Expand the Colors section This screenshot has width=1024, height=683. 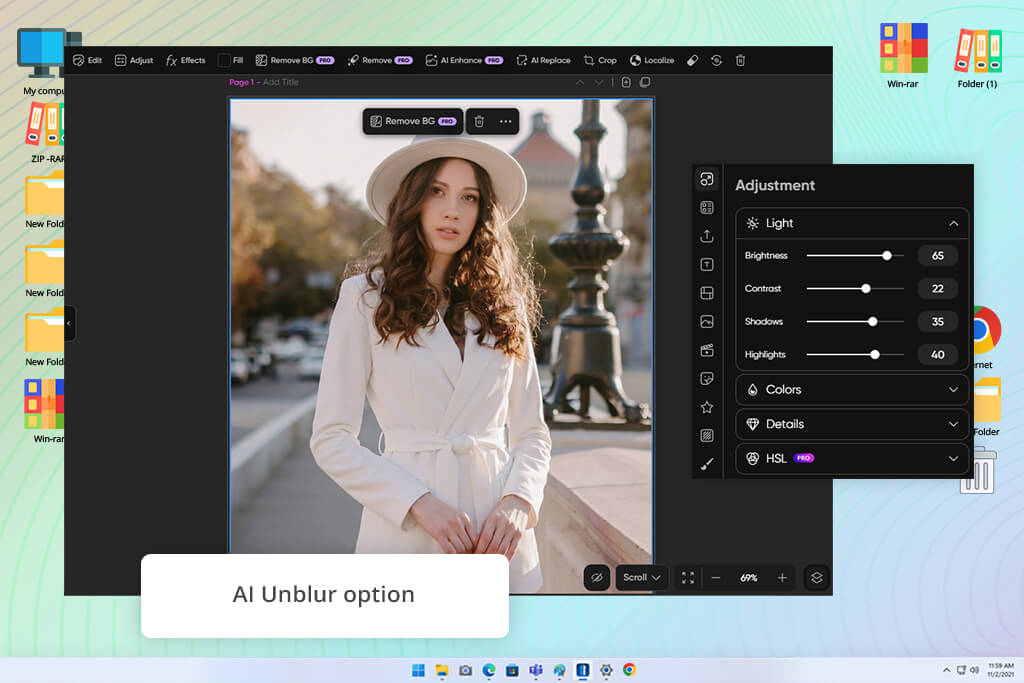pos(852,390)
